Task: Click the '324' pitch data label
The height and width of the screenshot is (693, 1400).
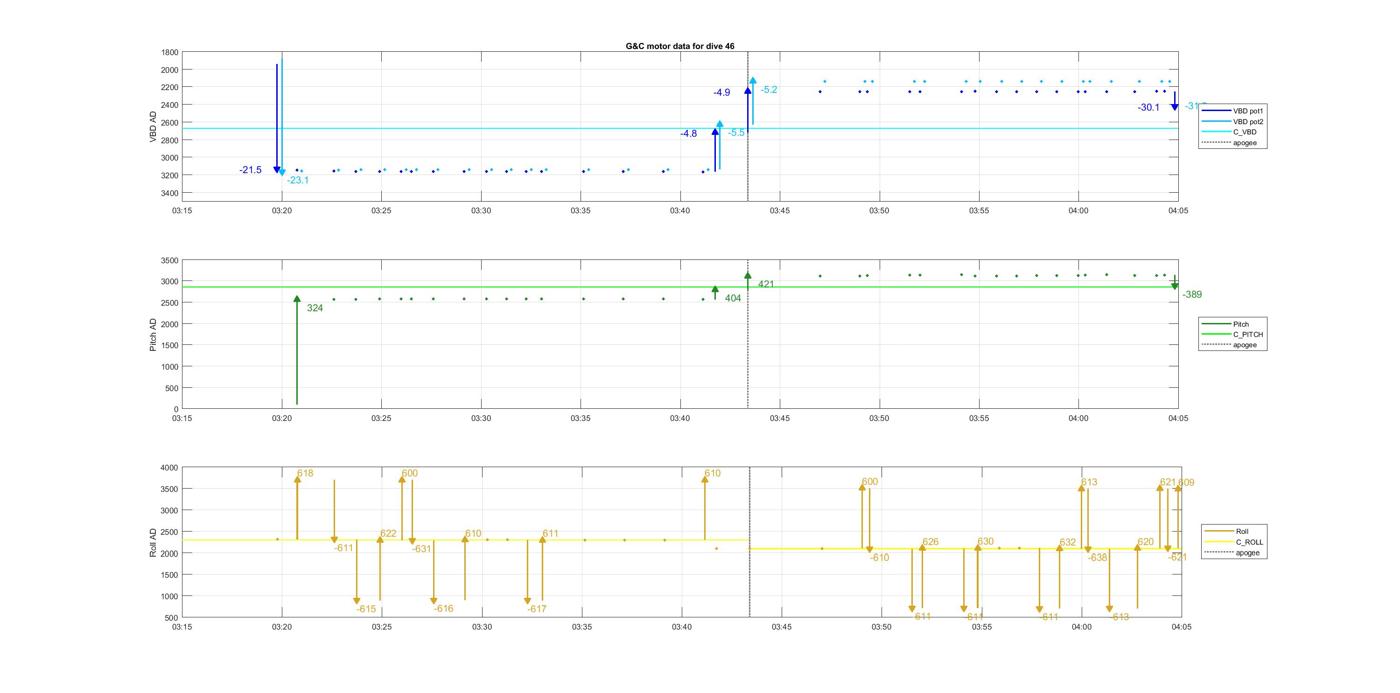Action: pyautogui.click(x=315, y=308)
